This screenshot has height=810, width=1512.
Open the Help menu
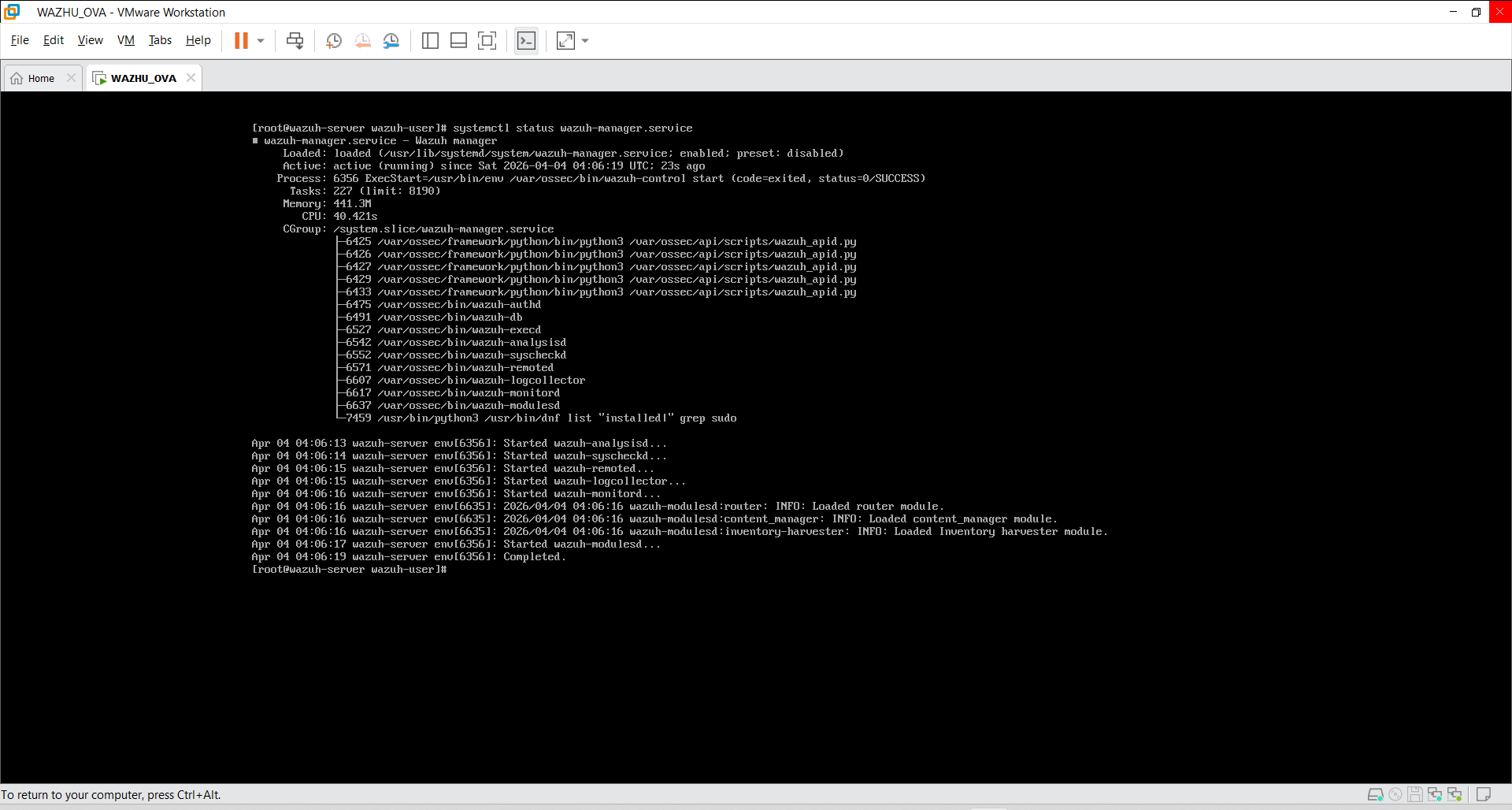point(198,40)
